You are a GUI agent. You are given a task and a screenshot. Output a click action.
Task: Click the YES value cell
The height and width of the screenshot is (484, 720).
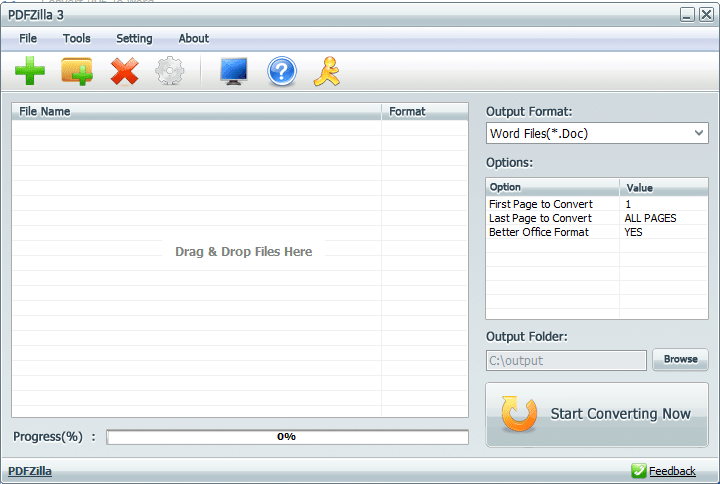tap(633, 232)
